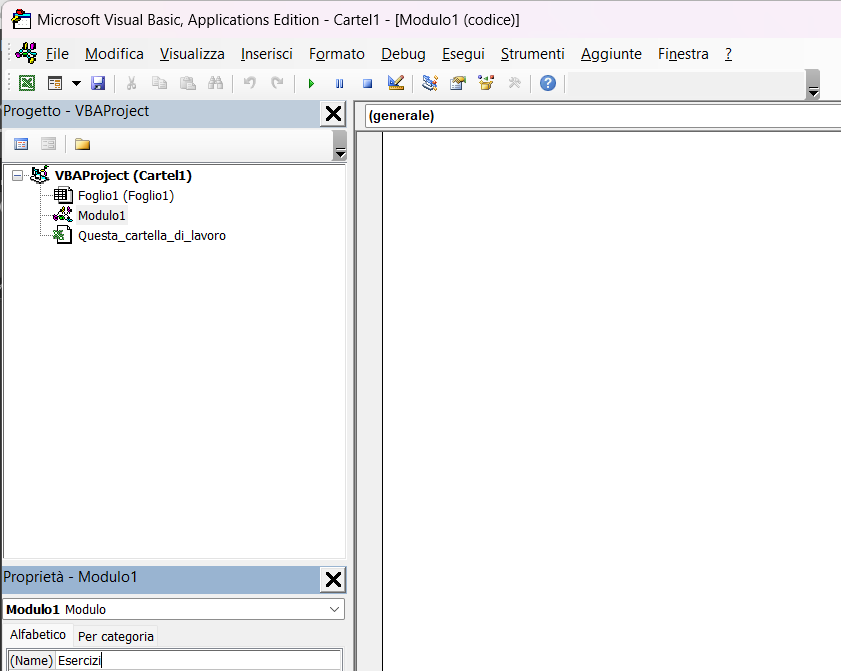
Task: Select Foglio1 (Foglio1) in project tree
Action: [x=125, y=196]
